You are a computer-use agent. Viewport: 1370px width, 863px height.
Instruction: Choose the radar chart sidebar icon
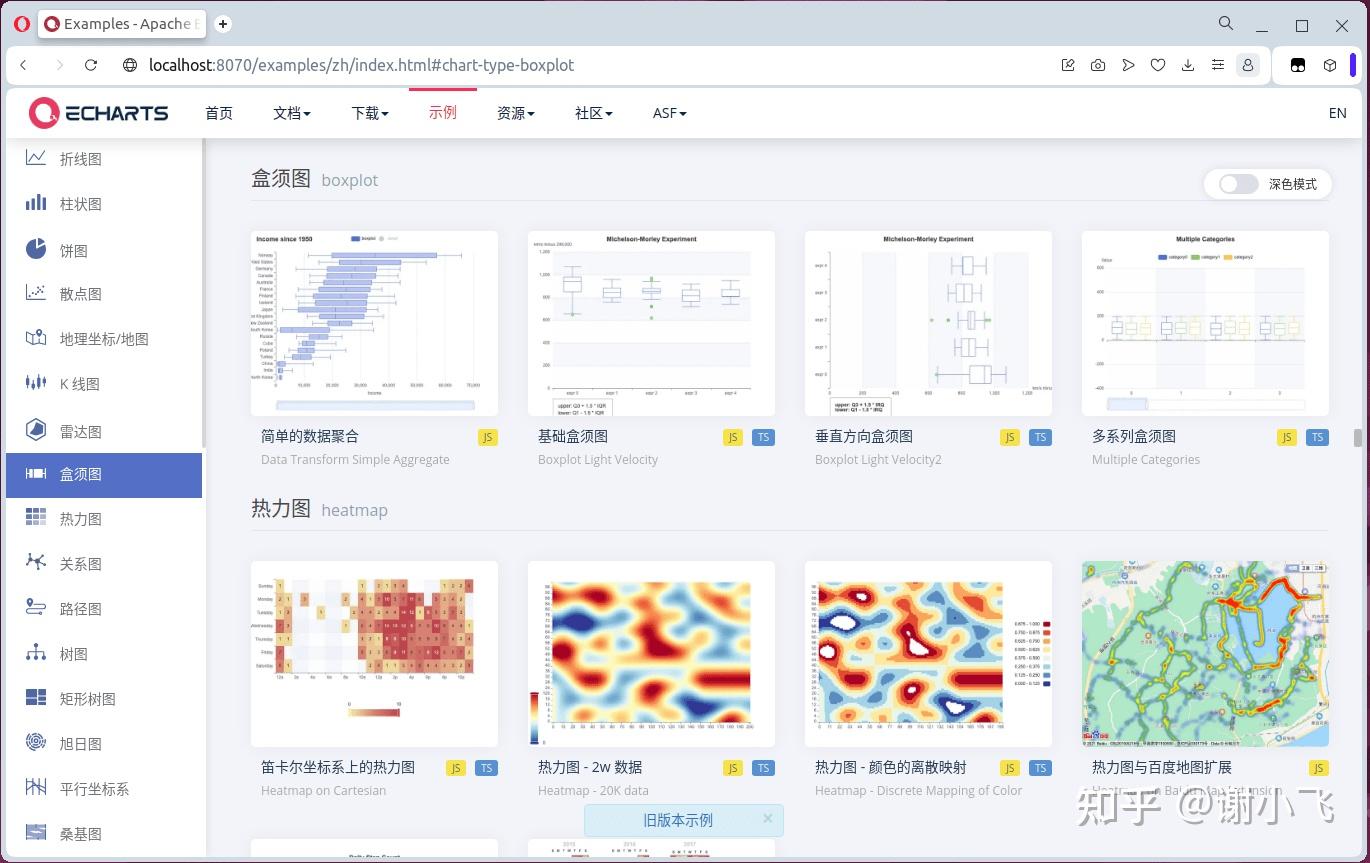point(36,430)
